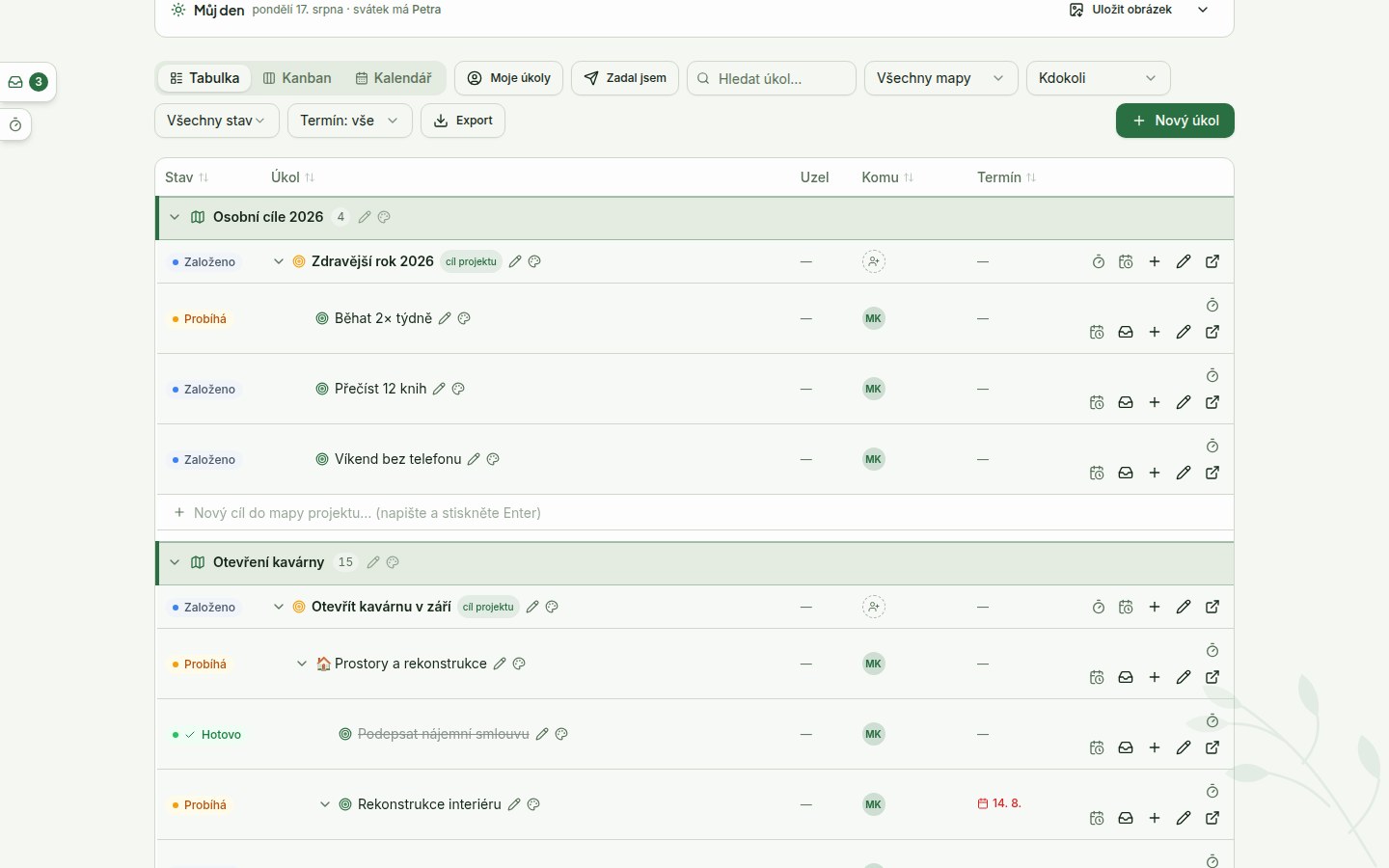
Task: Toggle the Zadal jsem filter
Action: [625, 78]
